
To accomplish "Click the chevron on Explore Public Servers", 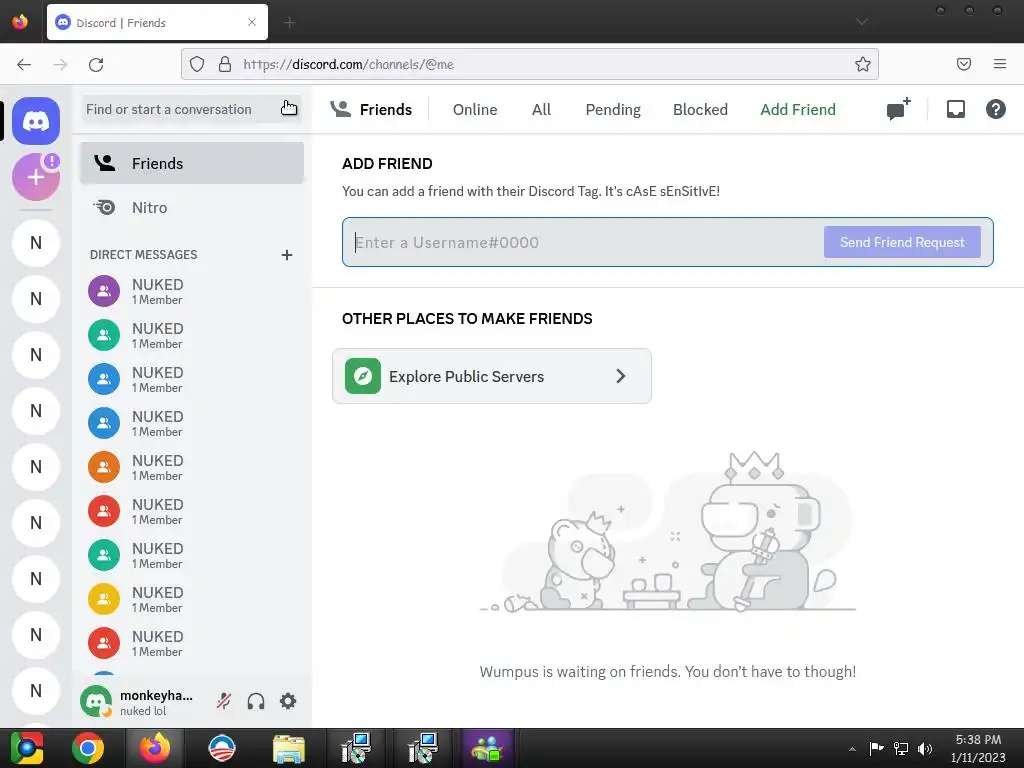I will 620,376.
